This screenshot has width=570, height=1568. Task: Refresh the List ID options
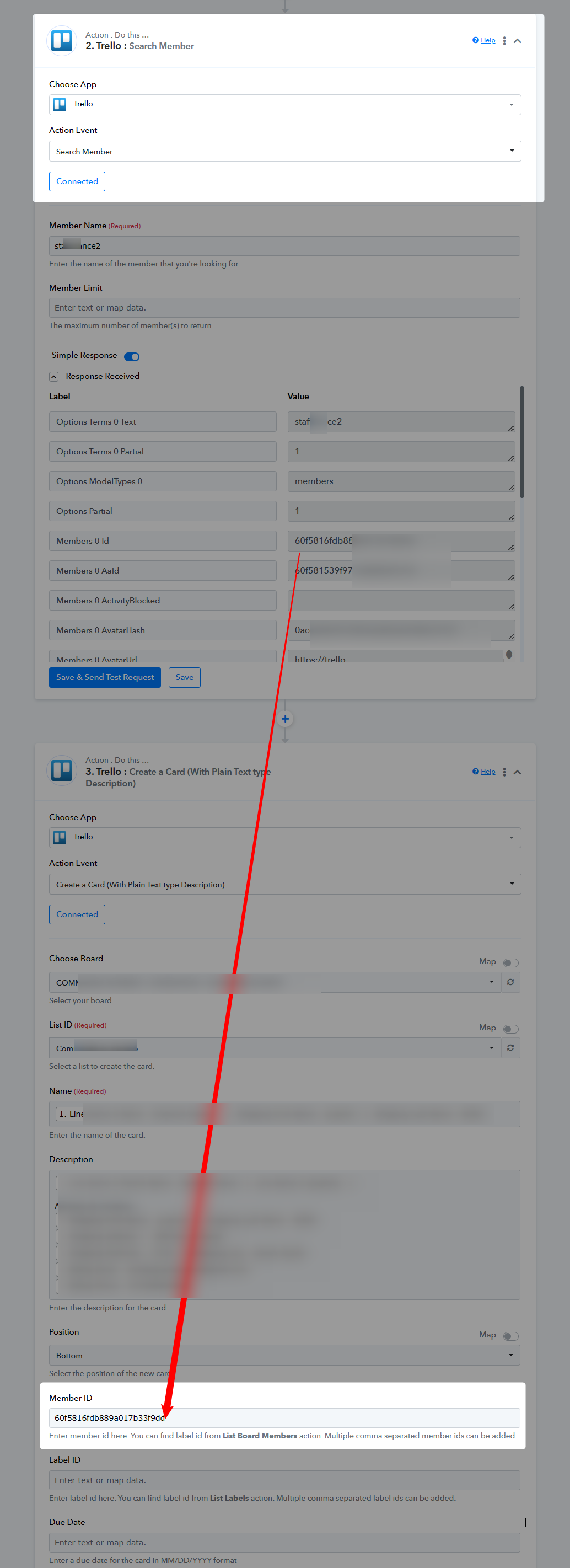coord(510,1047)
